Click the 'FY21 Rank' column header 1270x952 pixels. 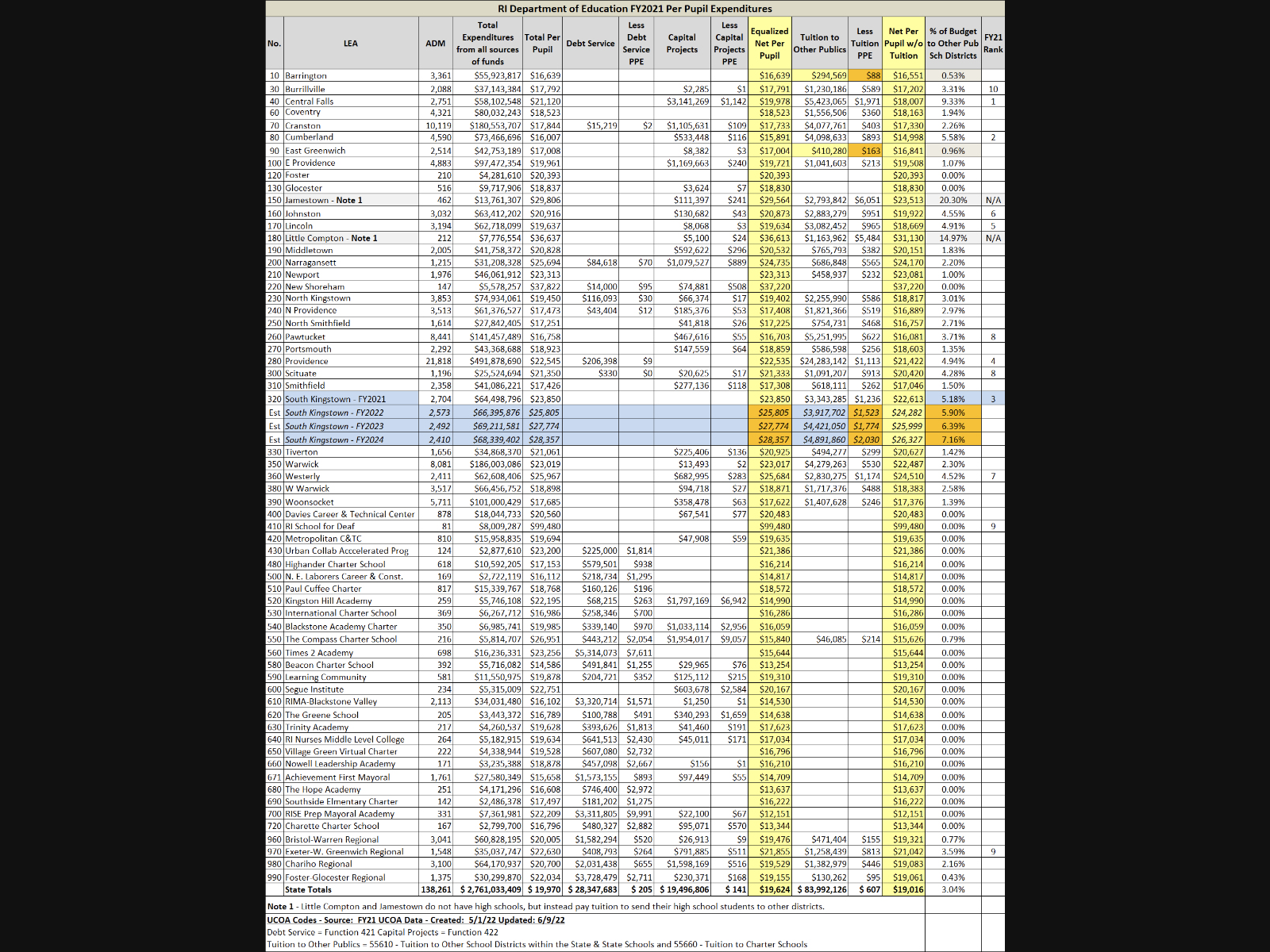point(993,44)
